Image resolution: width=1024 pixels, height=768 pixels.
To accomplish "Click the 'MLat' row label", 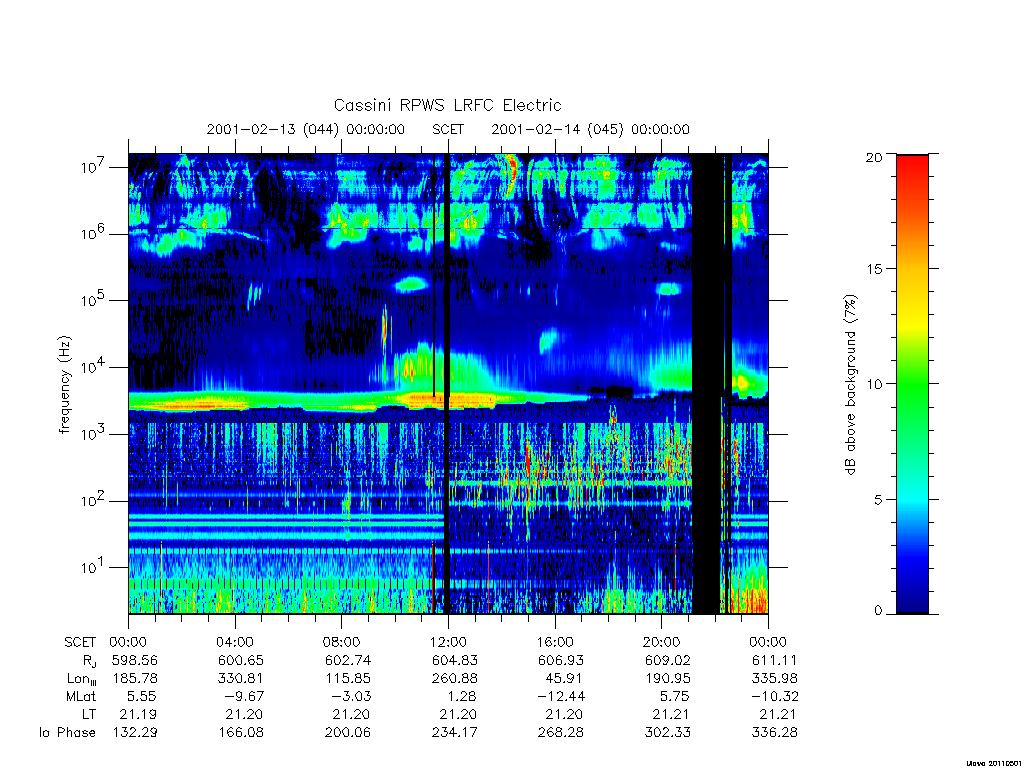I will point(81,697).
